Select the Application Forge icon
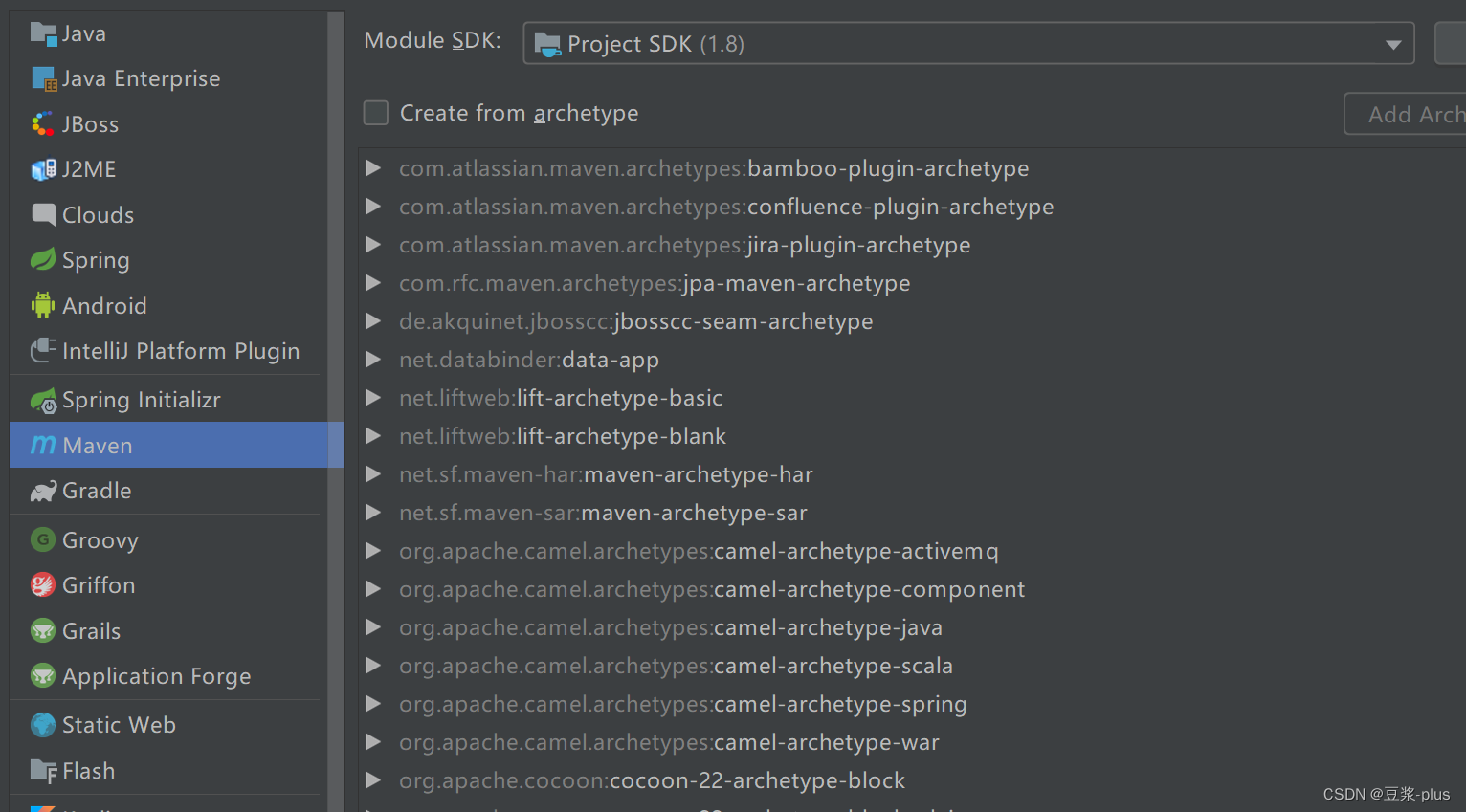The height and width of the screenshot is (812, 1466). pyautogui.click(x=43, y=676)
